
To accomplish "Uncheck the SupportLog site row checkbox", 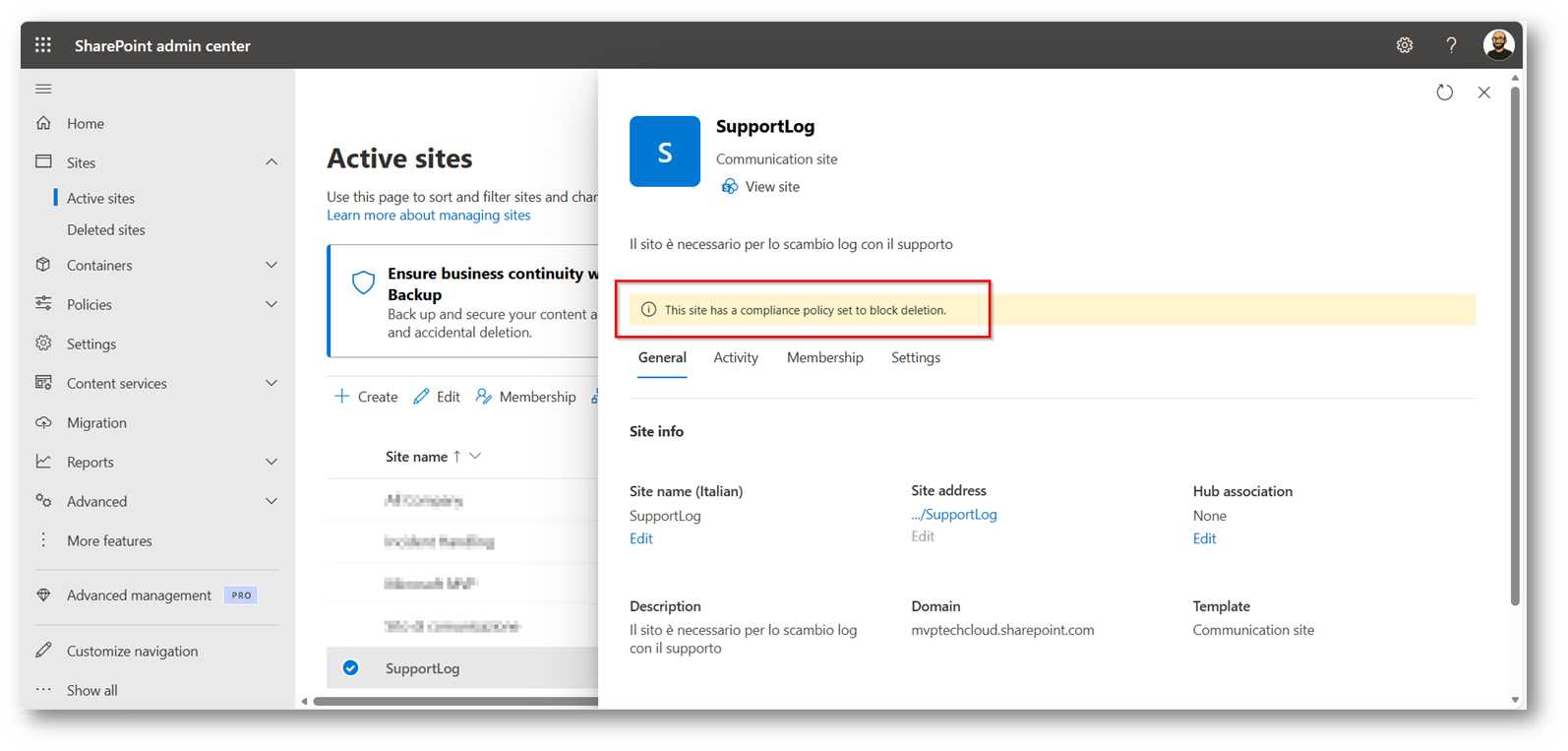I will point(350,668).
